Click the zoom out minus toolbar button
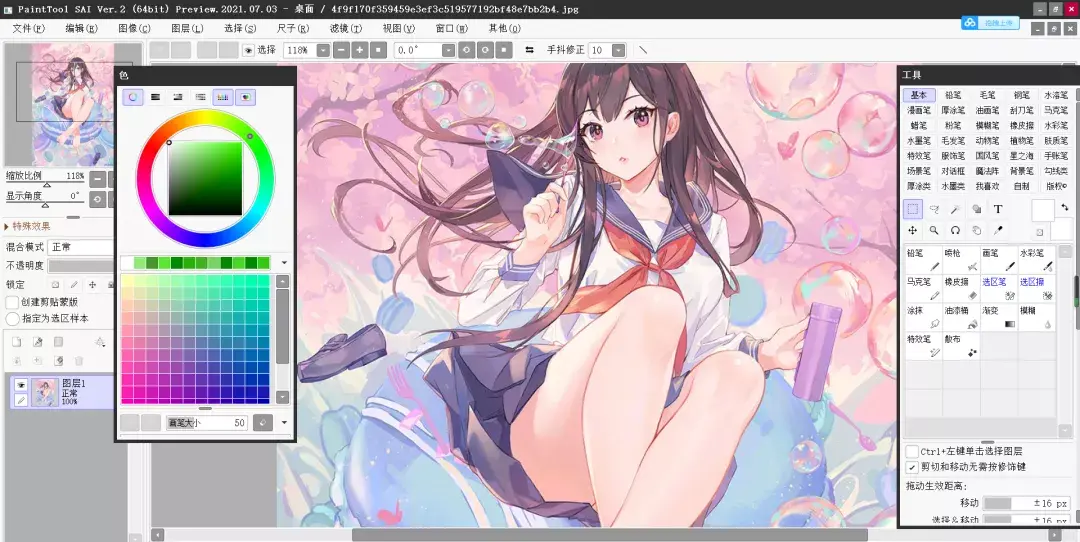This screenshot has height=542, width=1080. click(342, 50)
